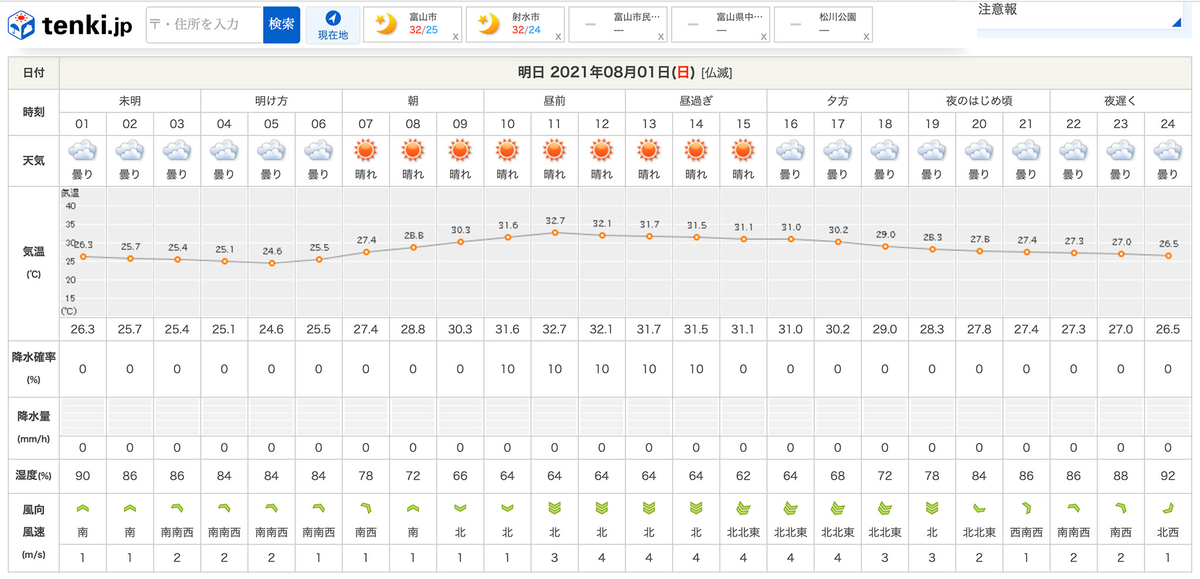1200x579 pixels.
Task: Click the address search input field
Action: coord(205,24)
